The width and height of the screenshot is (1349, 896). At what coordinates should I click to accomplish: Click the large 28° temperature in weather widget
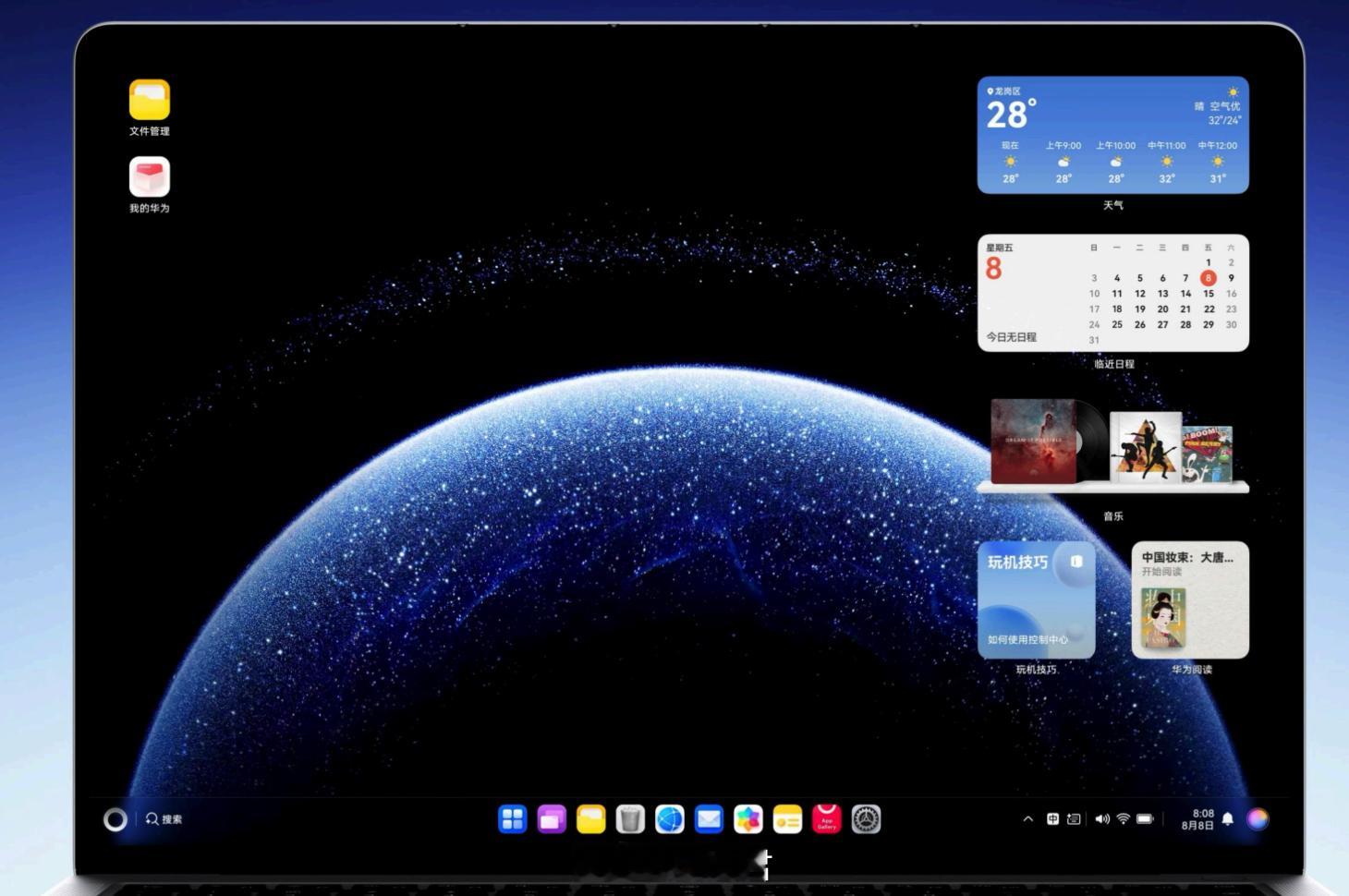click(1011, 115)
